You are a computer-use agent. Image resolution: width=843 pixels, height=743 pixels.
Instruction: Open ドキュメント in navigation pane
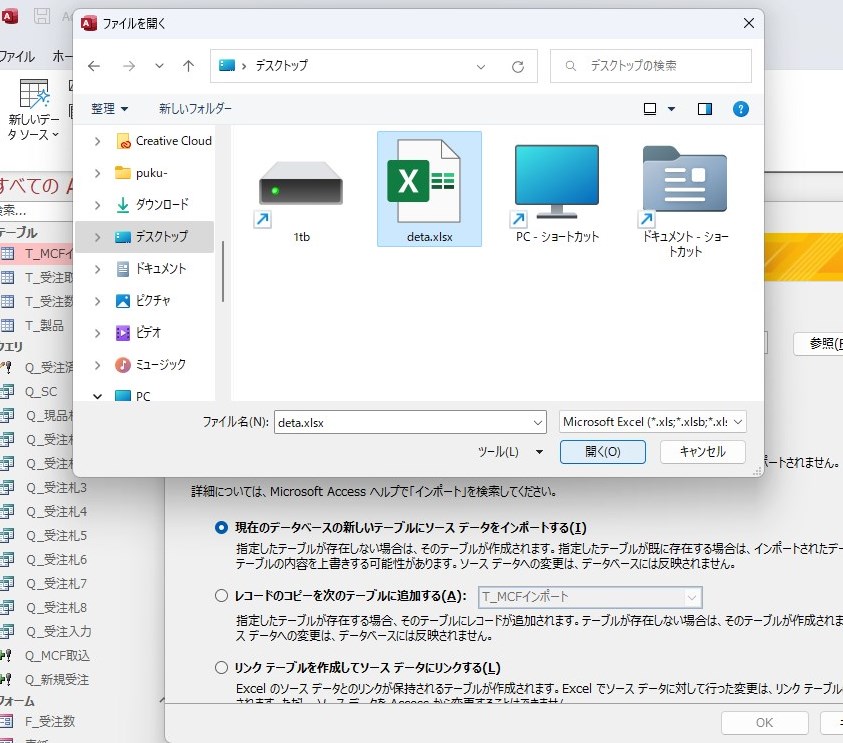151,269
